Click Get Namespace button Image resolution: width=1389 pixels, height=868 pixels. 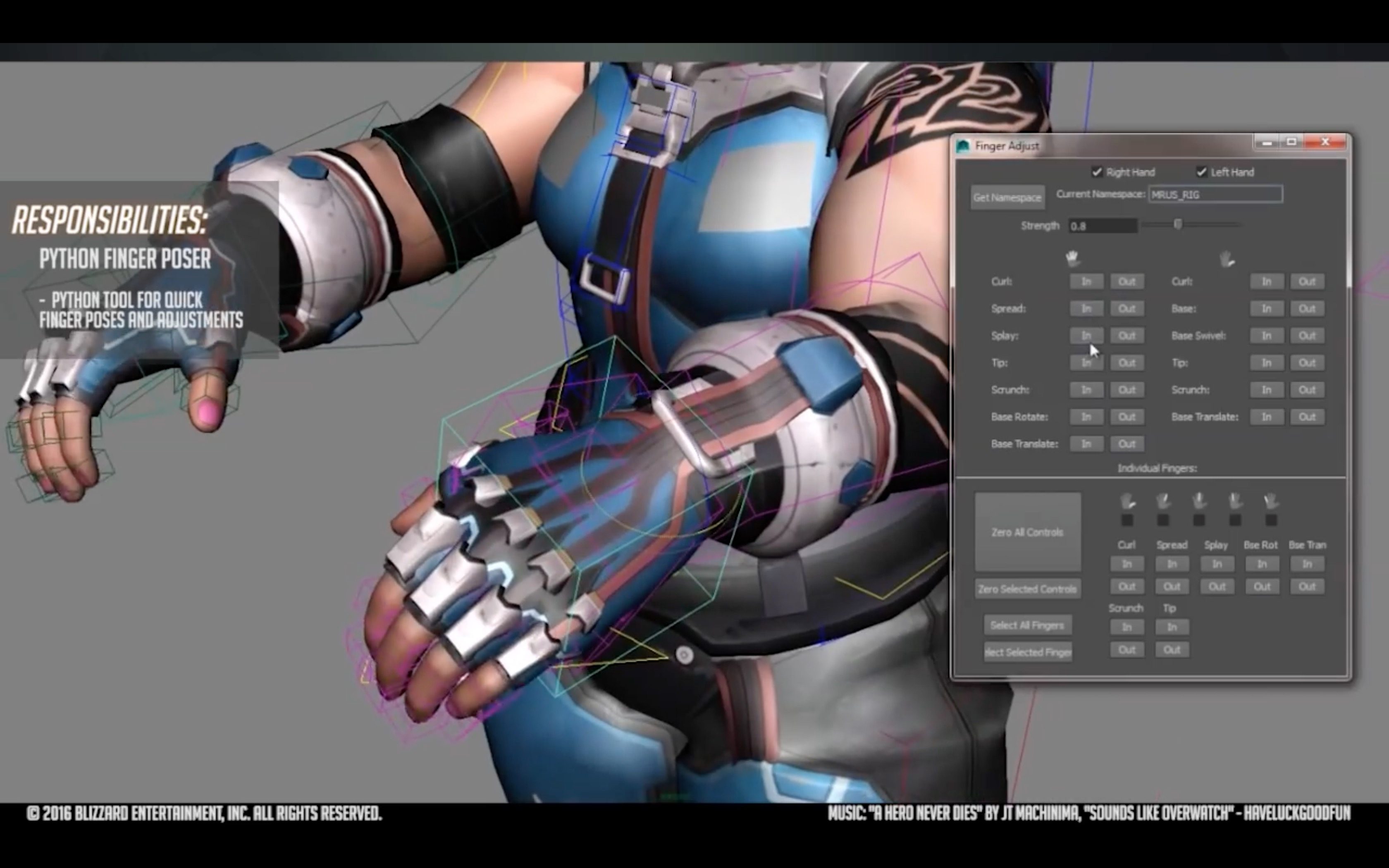(1007, 196)
